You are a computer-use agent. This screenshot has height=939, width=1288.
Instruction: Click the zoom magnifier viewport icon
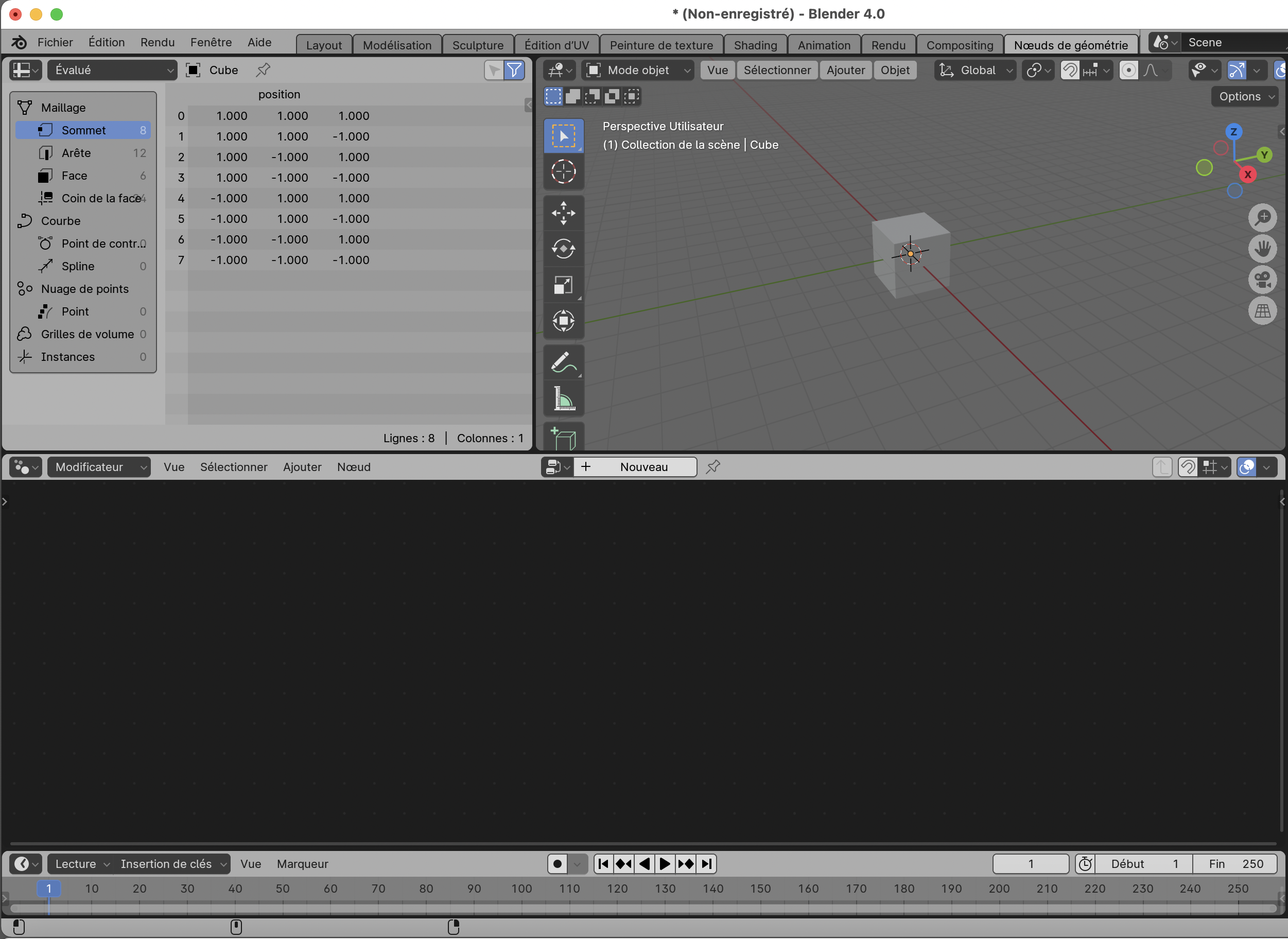point(1262,218)
